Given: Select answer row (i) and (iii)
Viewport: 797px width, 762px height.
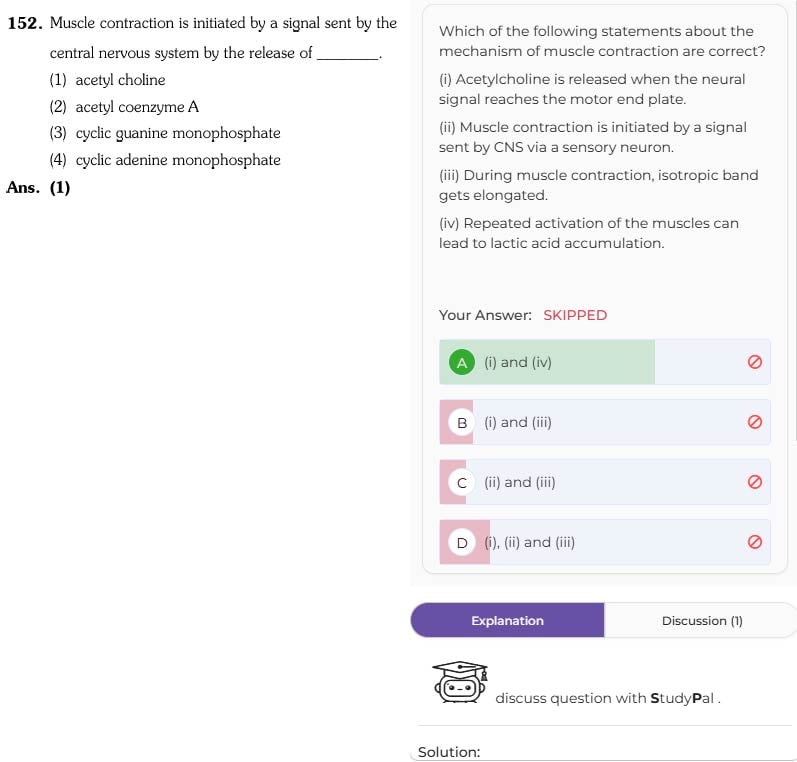Looking at the screenshot, I should pos(604,422).
